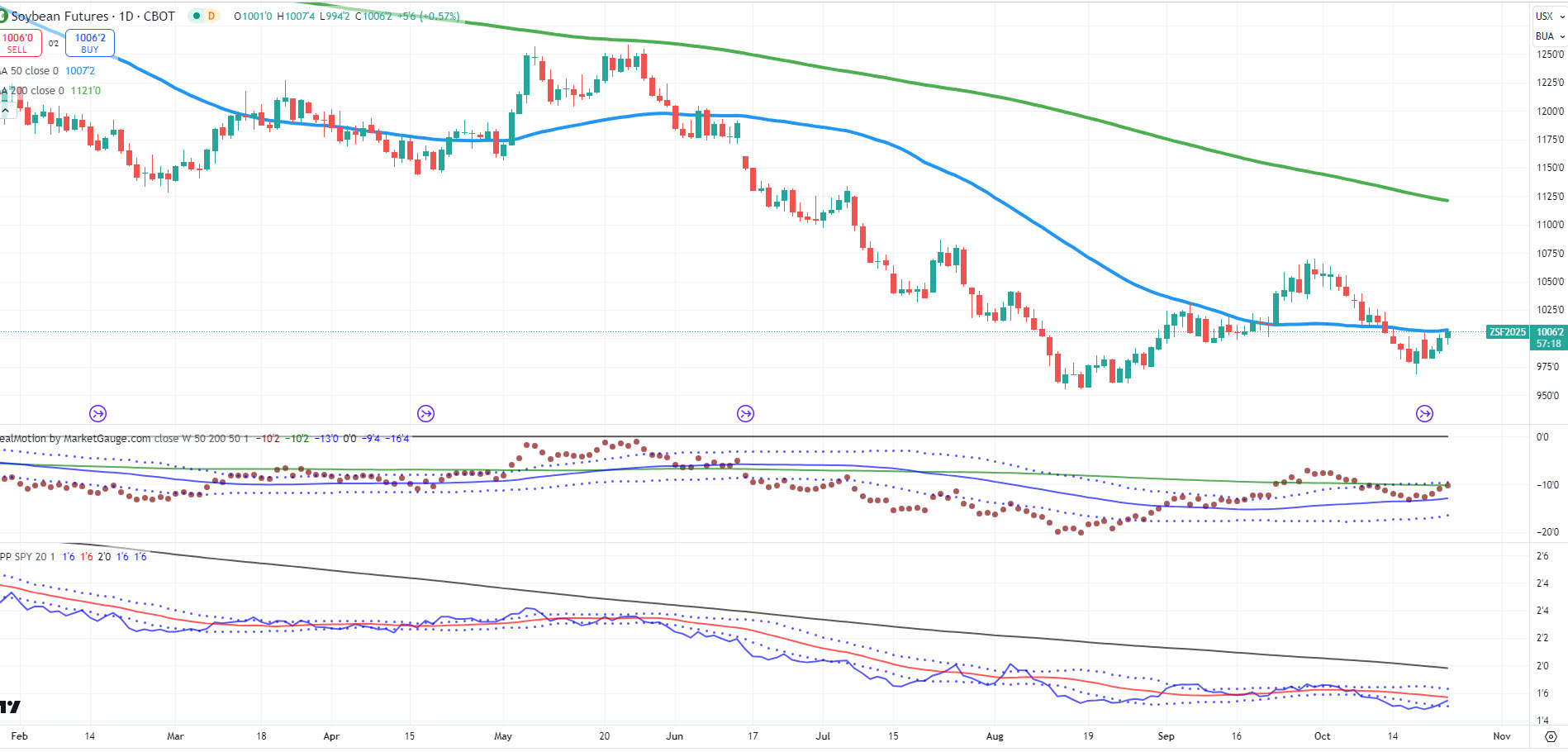Click the orange D delayed-data badge
1568x752 pixels.
point(211,16)
